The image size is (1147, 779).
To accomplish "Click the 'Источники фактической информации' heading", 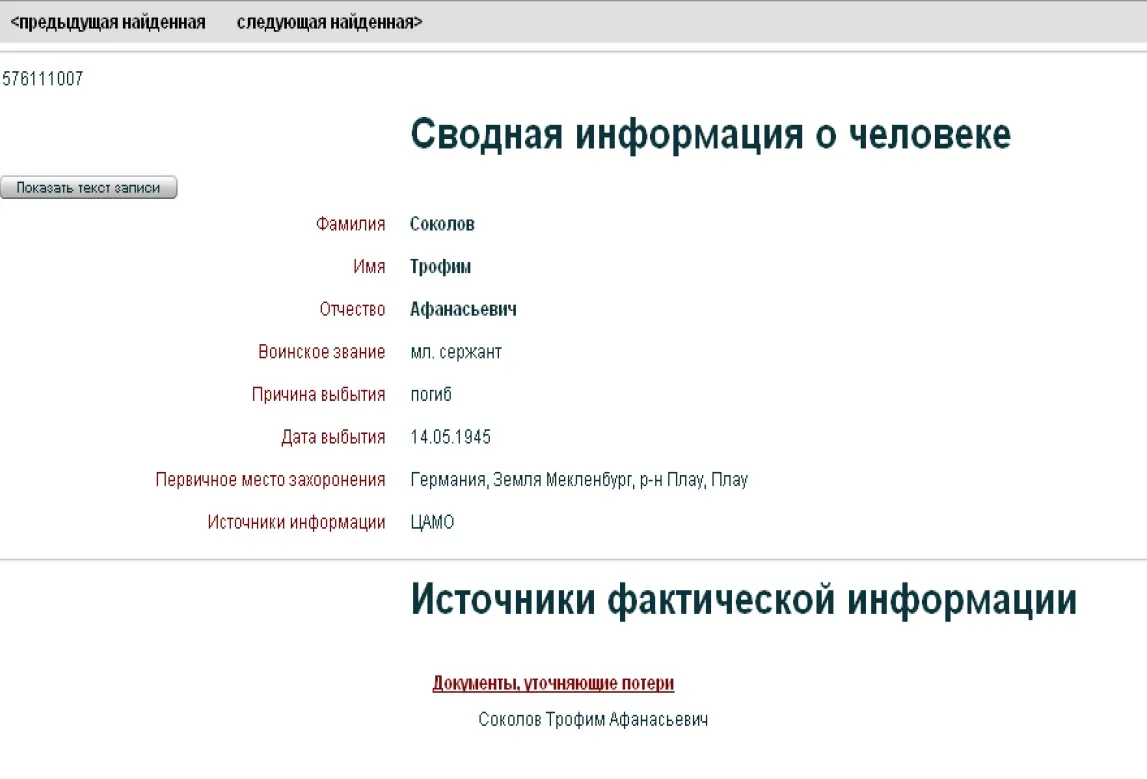I will click(x=743, y=600).
